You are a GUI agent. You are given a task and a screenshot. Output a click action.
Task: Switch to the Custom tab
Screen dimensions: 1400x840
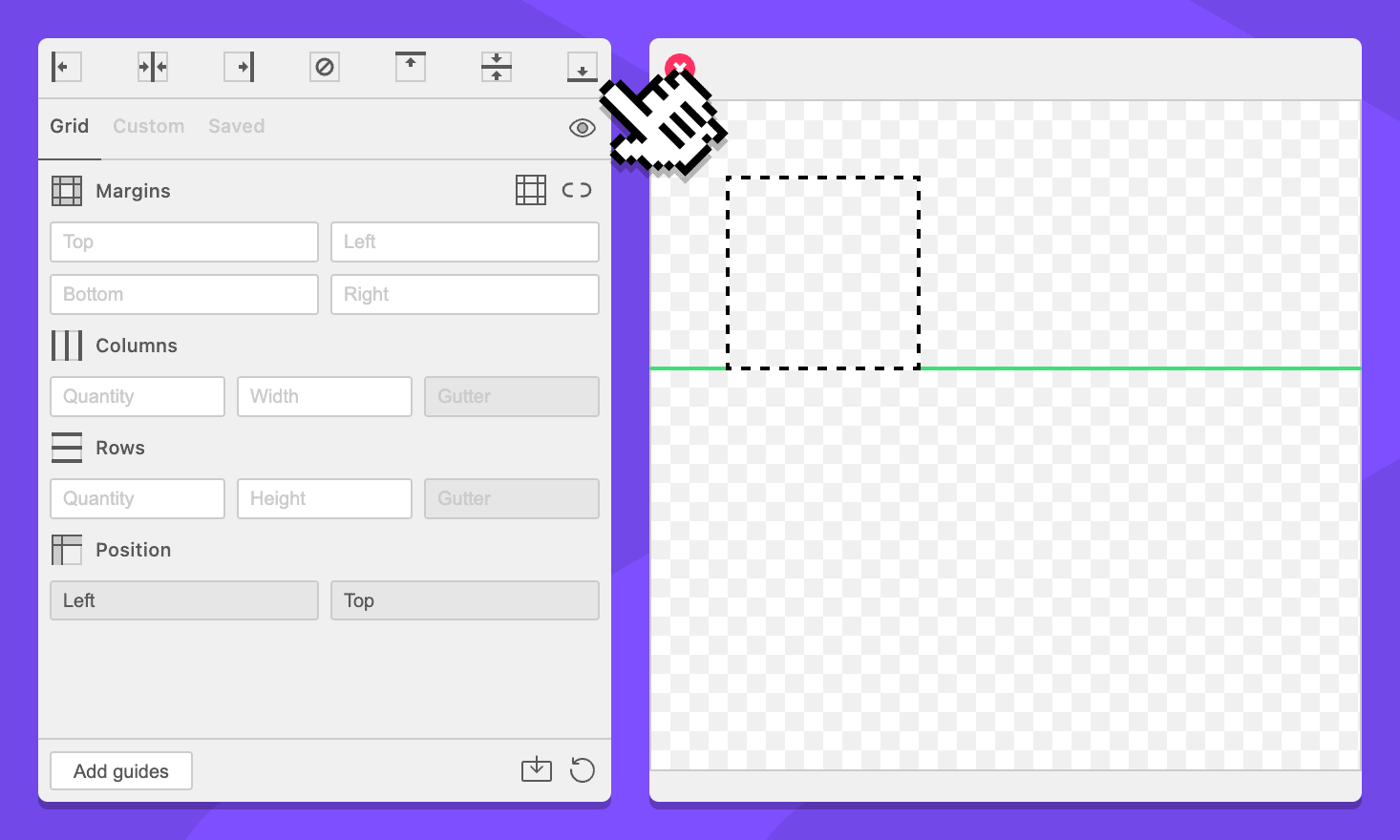[148, 126]
